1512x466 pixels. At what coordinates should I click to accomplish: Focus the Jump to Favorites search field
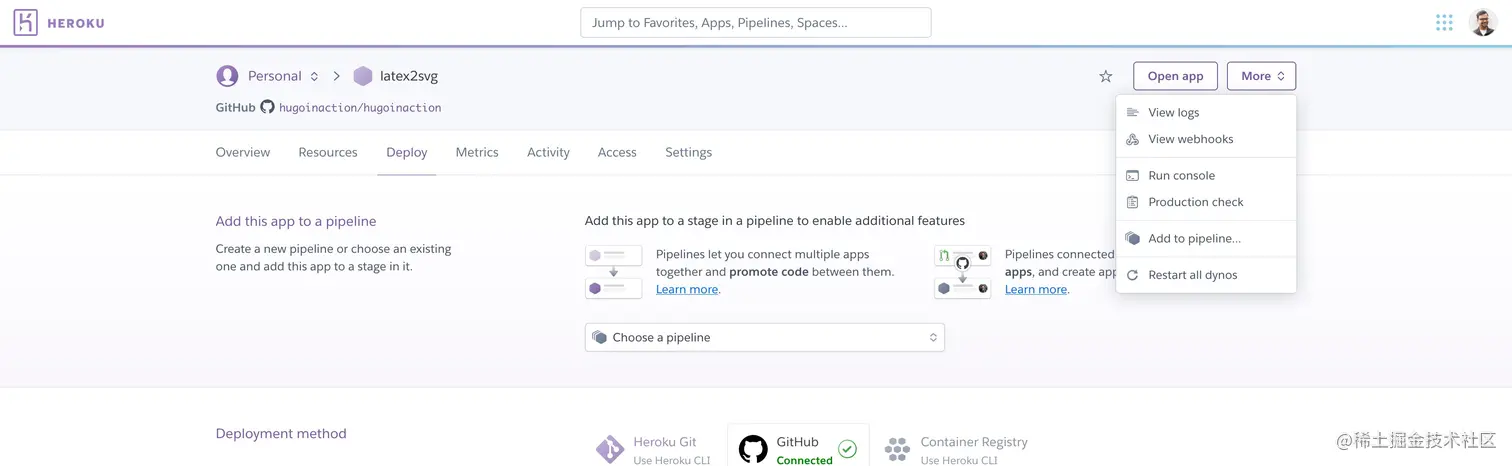coord(755,23)
